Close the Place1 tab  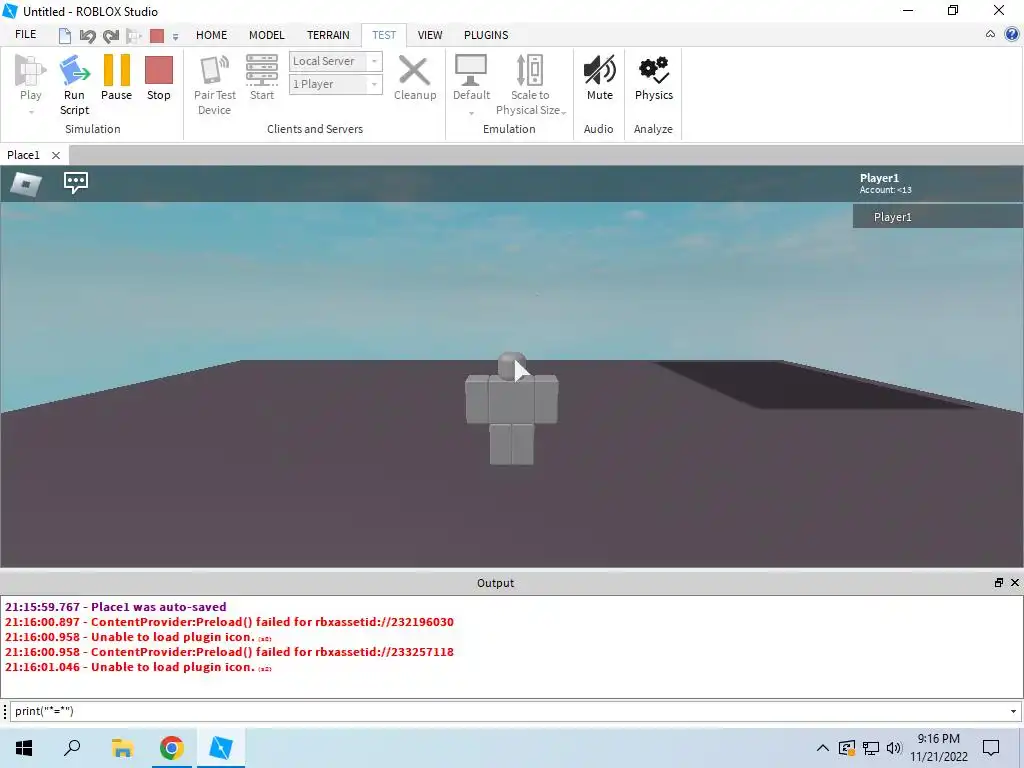[x=56, y=155]
